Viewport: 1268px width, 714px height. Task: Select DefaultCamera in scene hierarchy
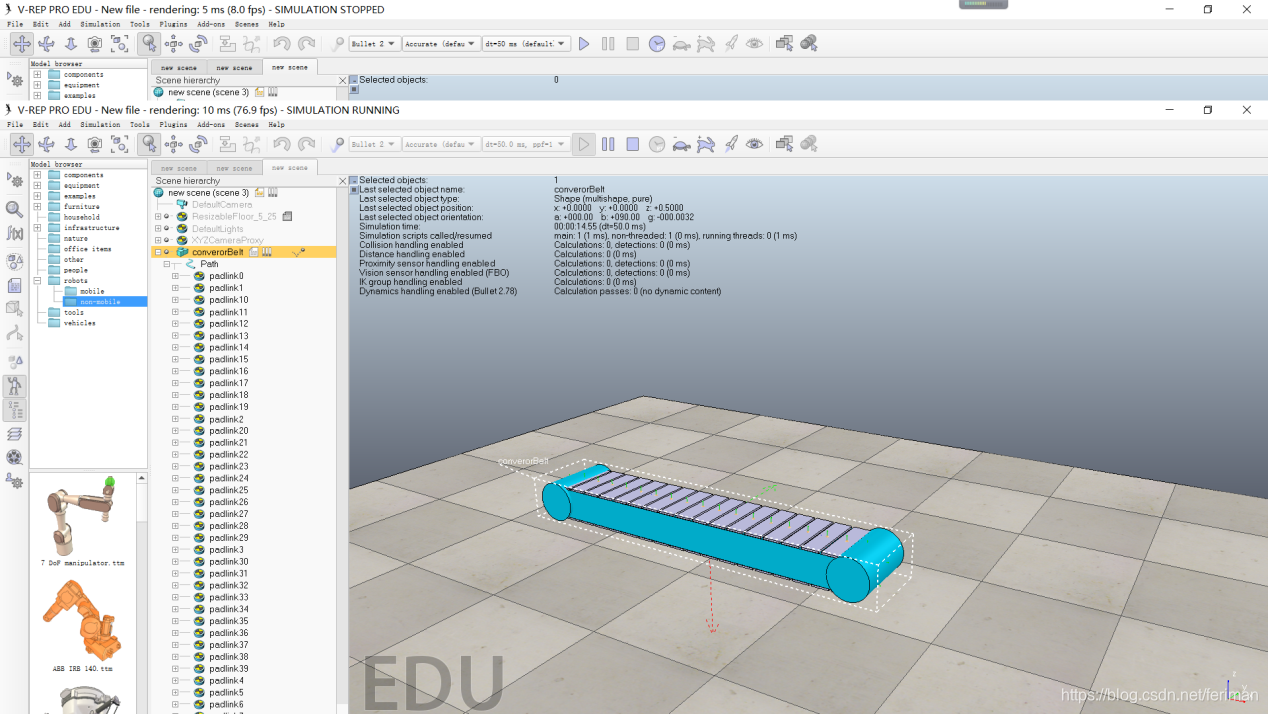click(222, 205)
